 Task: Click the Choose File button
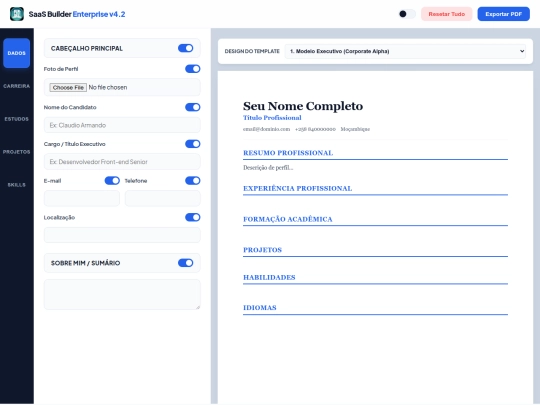[x=68, y=87]
